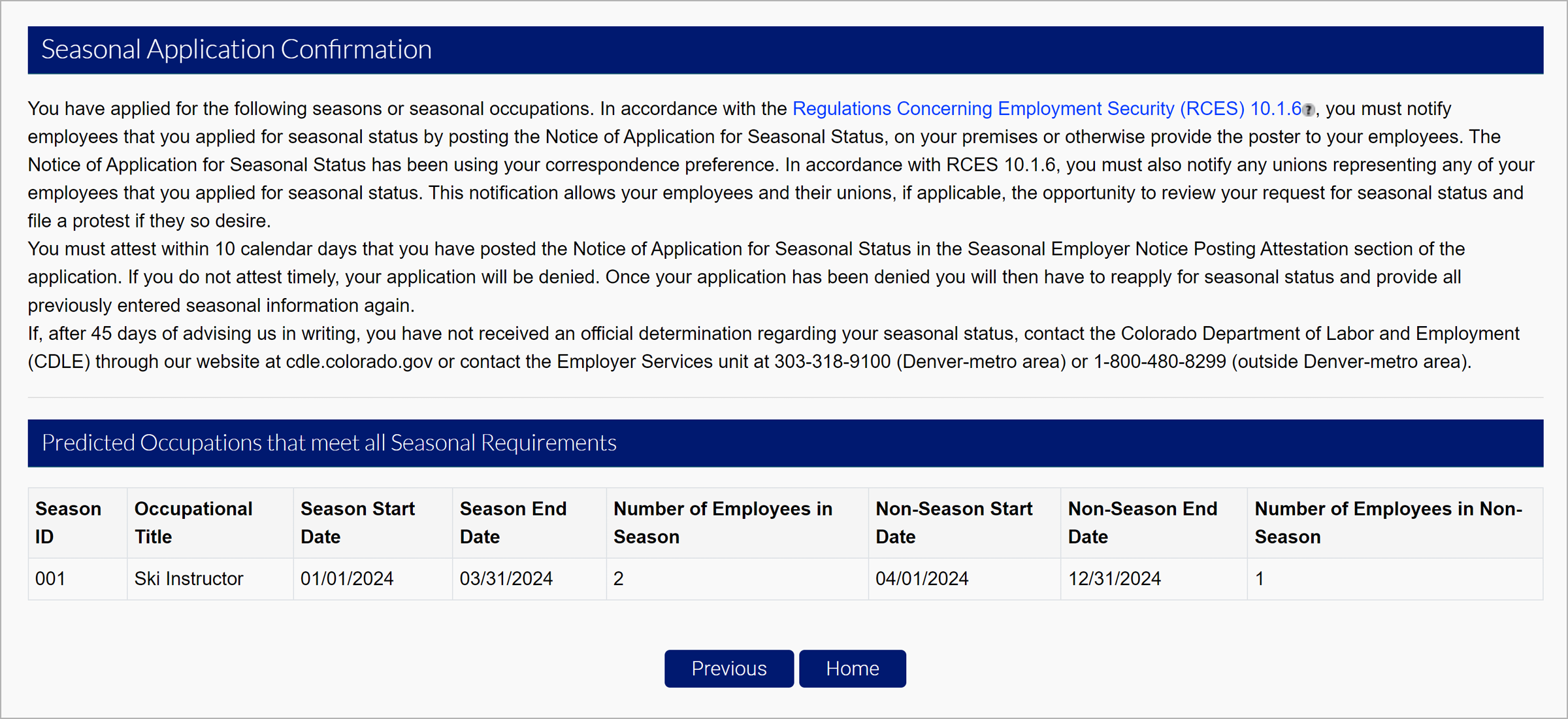Viewport: 1568px width, 719px height.
Task: Select the Number of Employees in Season header
Action: click(723, 522)
